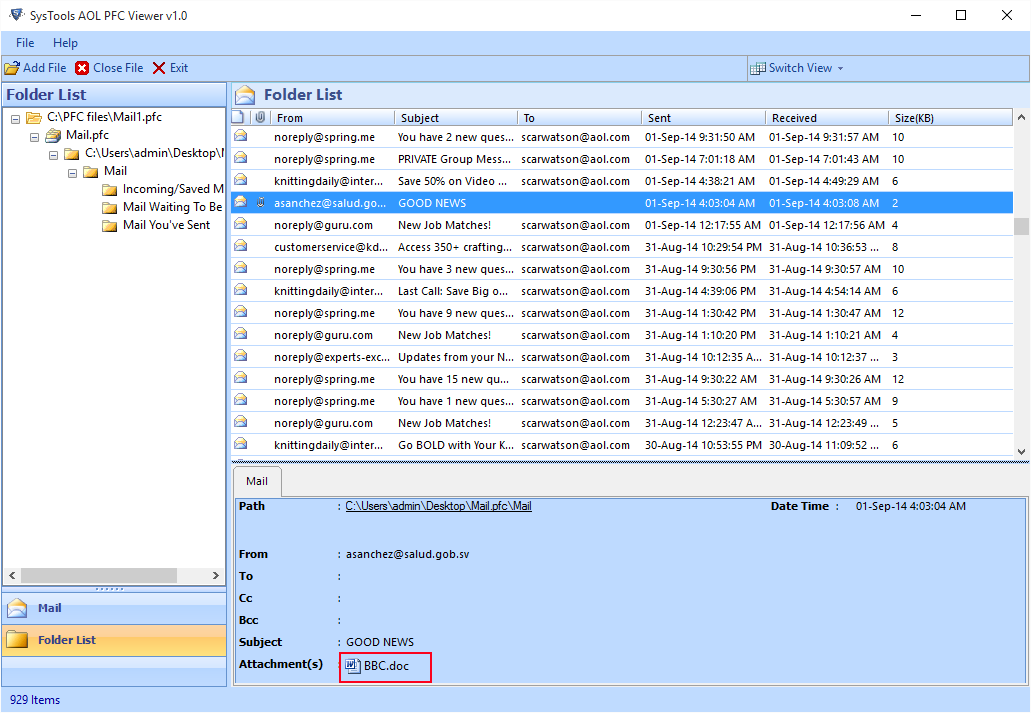
Task: Collapse the Mail.pfc tree node
Action: 34,135
